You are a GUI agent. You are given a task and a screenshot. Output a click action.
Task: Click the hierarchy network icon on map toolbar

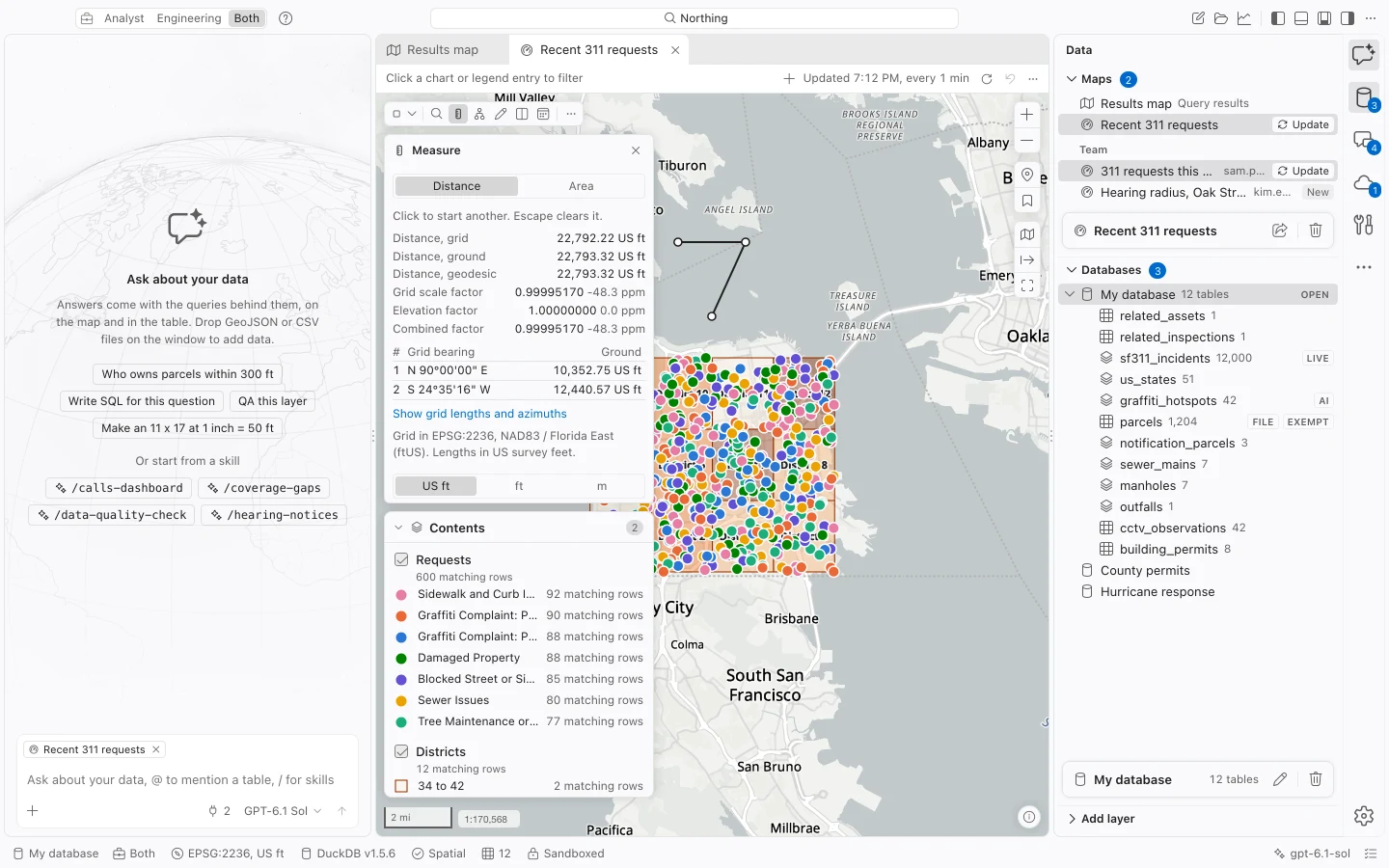point(479,114)
